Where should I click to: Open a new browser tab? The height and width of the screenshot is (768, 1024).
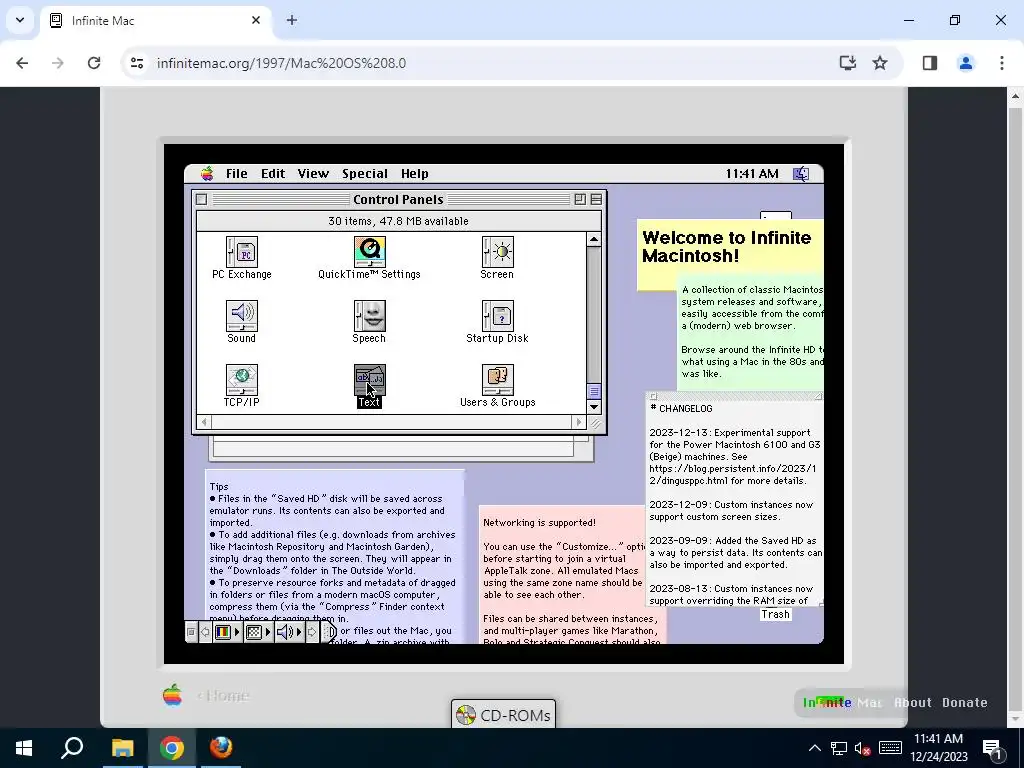[292, 20]
